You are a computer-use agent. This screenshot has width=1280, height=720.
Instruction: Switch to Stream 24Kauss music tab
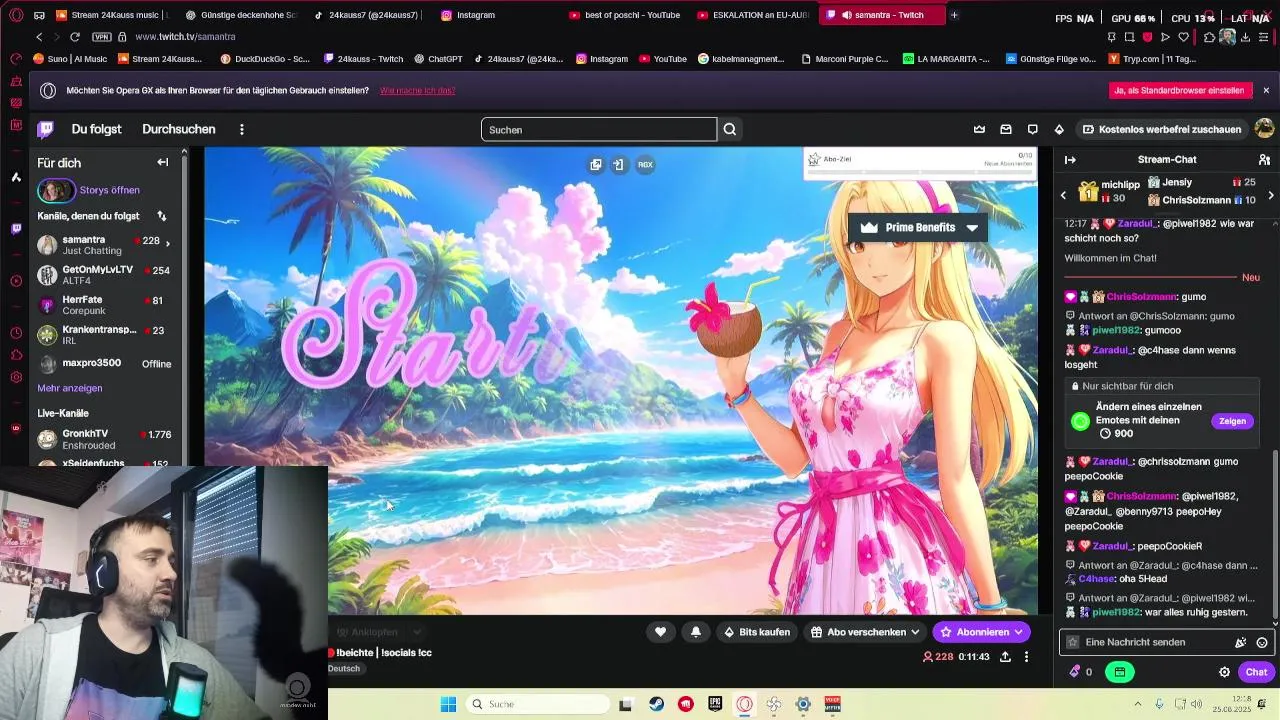click(x=112, y=15)
